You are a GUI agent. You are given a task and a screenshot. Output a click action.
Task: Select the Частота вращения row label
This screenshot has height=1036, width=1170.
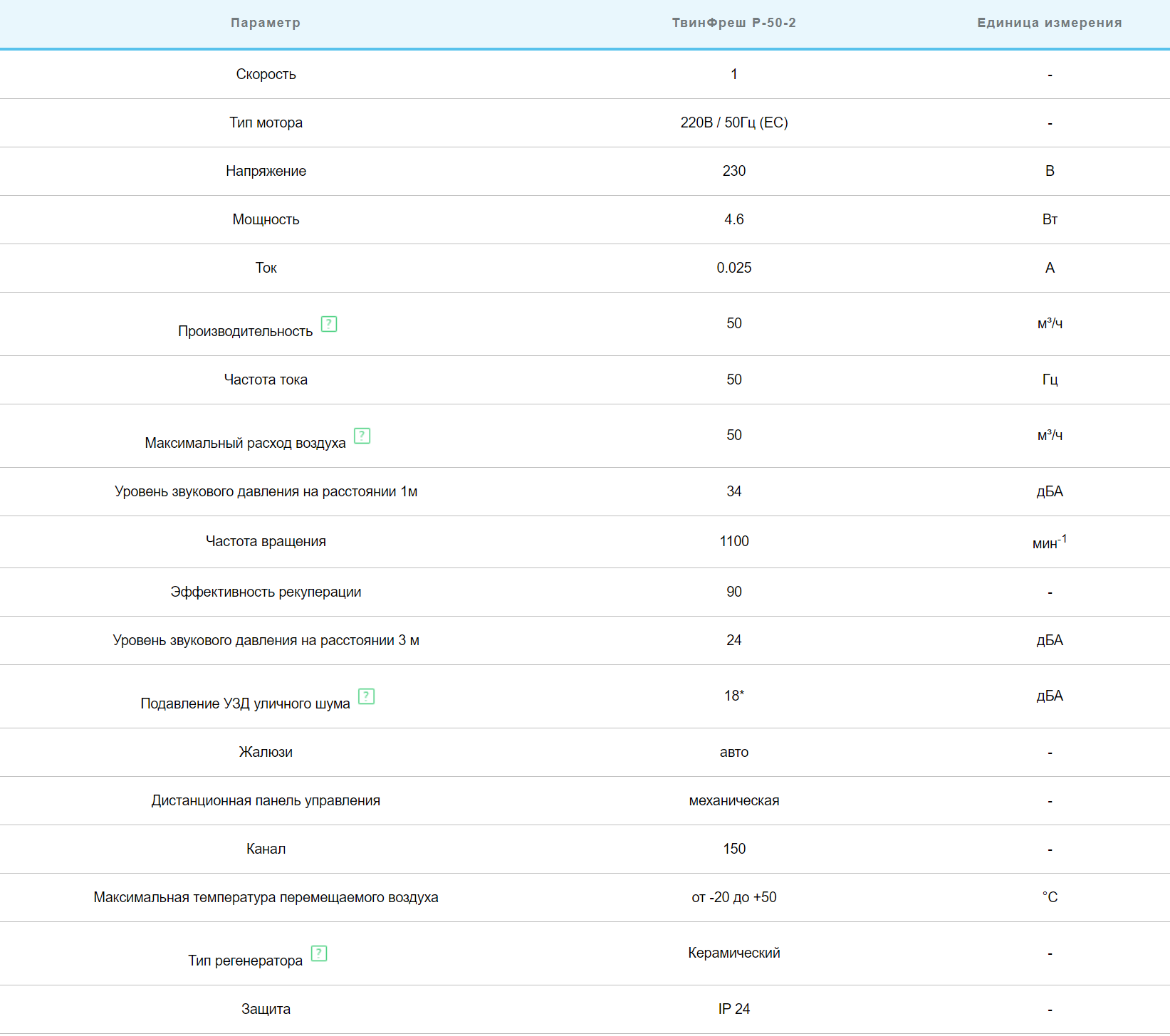(266, 541)
